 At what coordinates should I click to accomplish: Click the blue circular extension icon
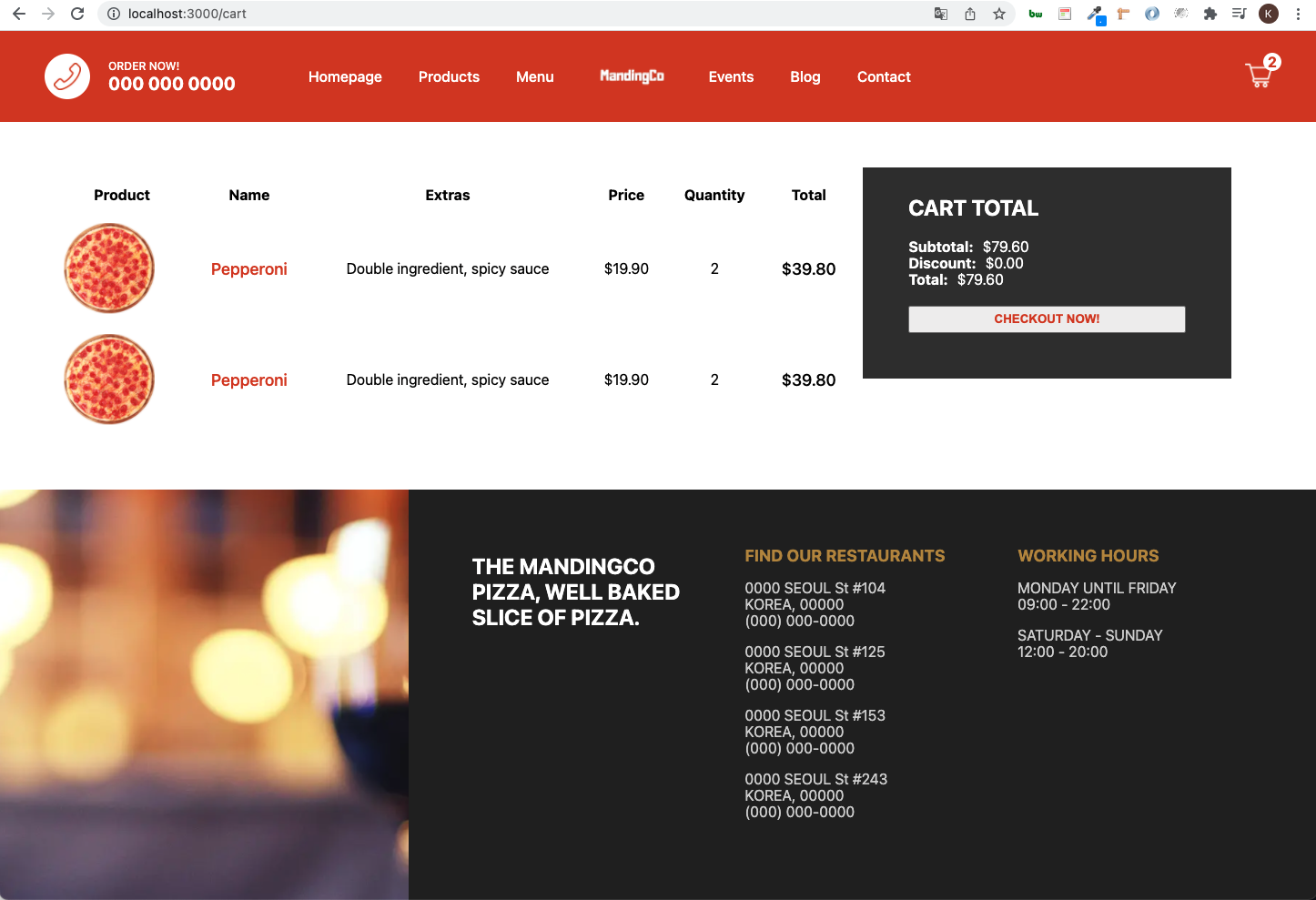point(1152,14)
